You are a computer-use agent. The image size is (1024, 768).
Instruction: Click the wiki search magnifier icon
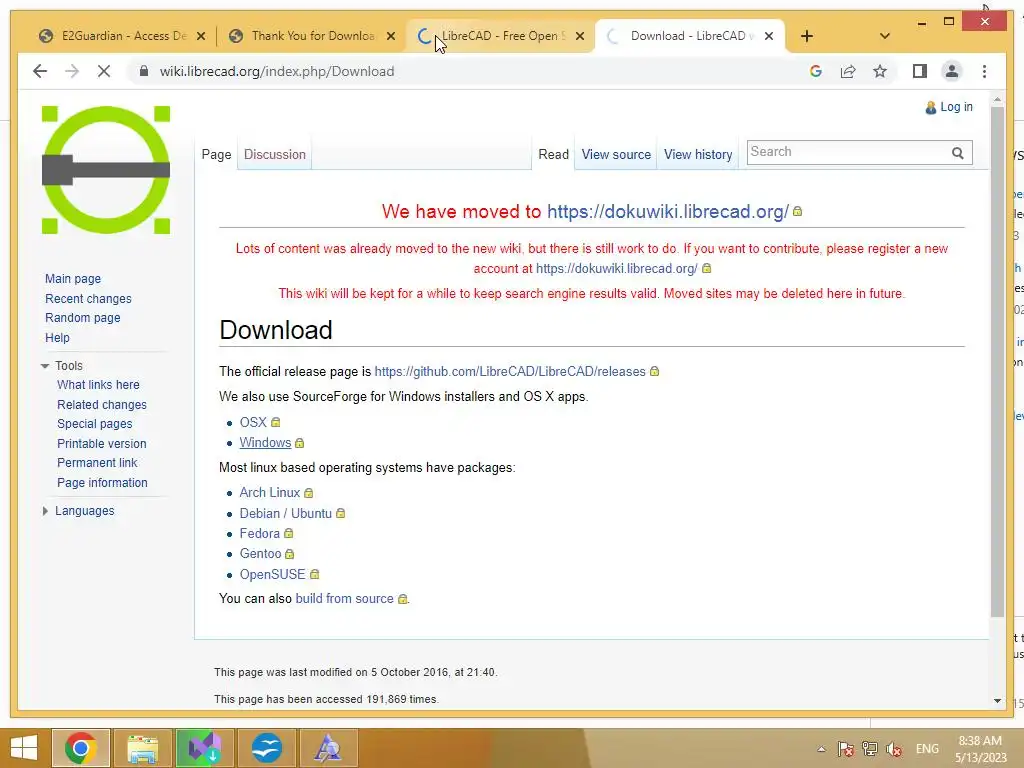(957, 153)
